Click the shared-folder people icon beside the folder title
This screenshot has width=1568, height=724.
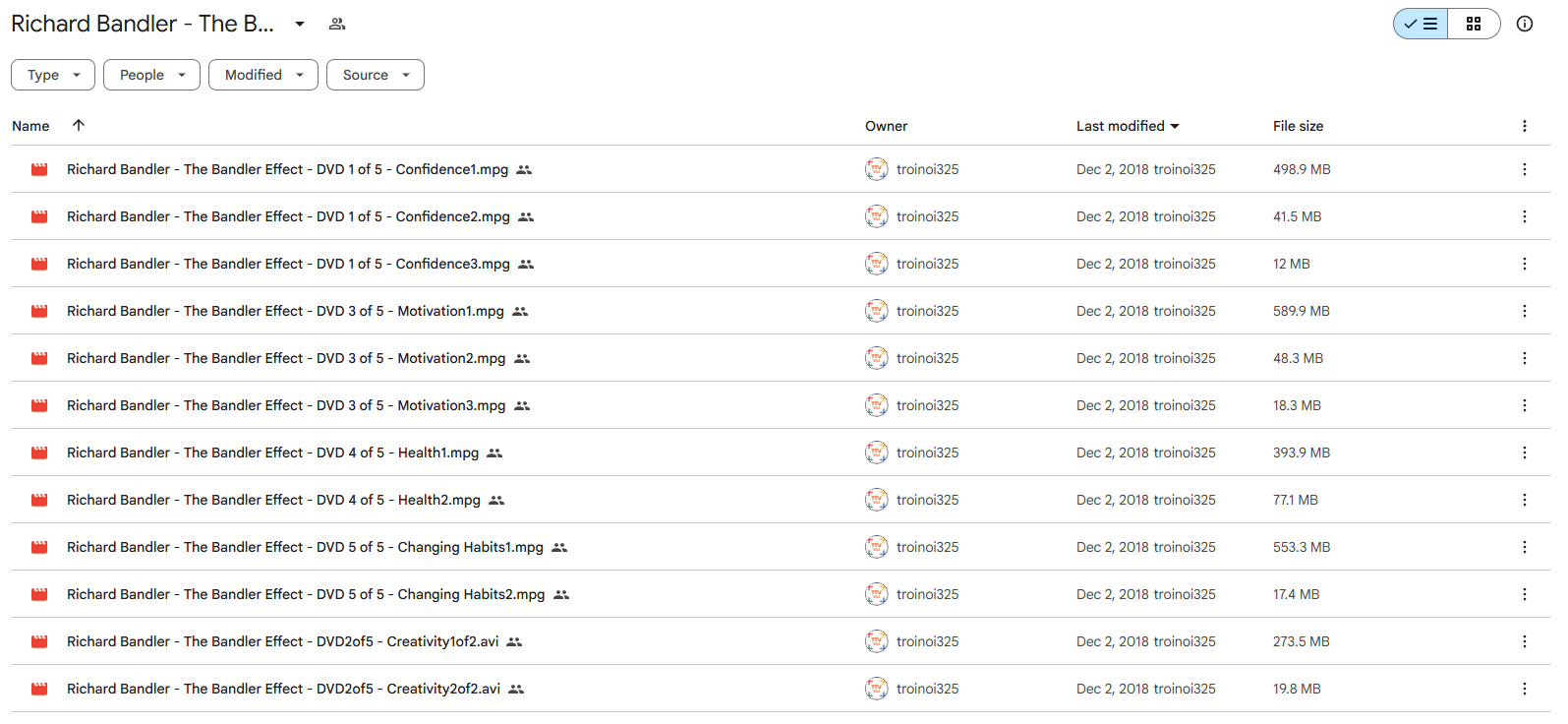(337, 24)
